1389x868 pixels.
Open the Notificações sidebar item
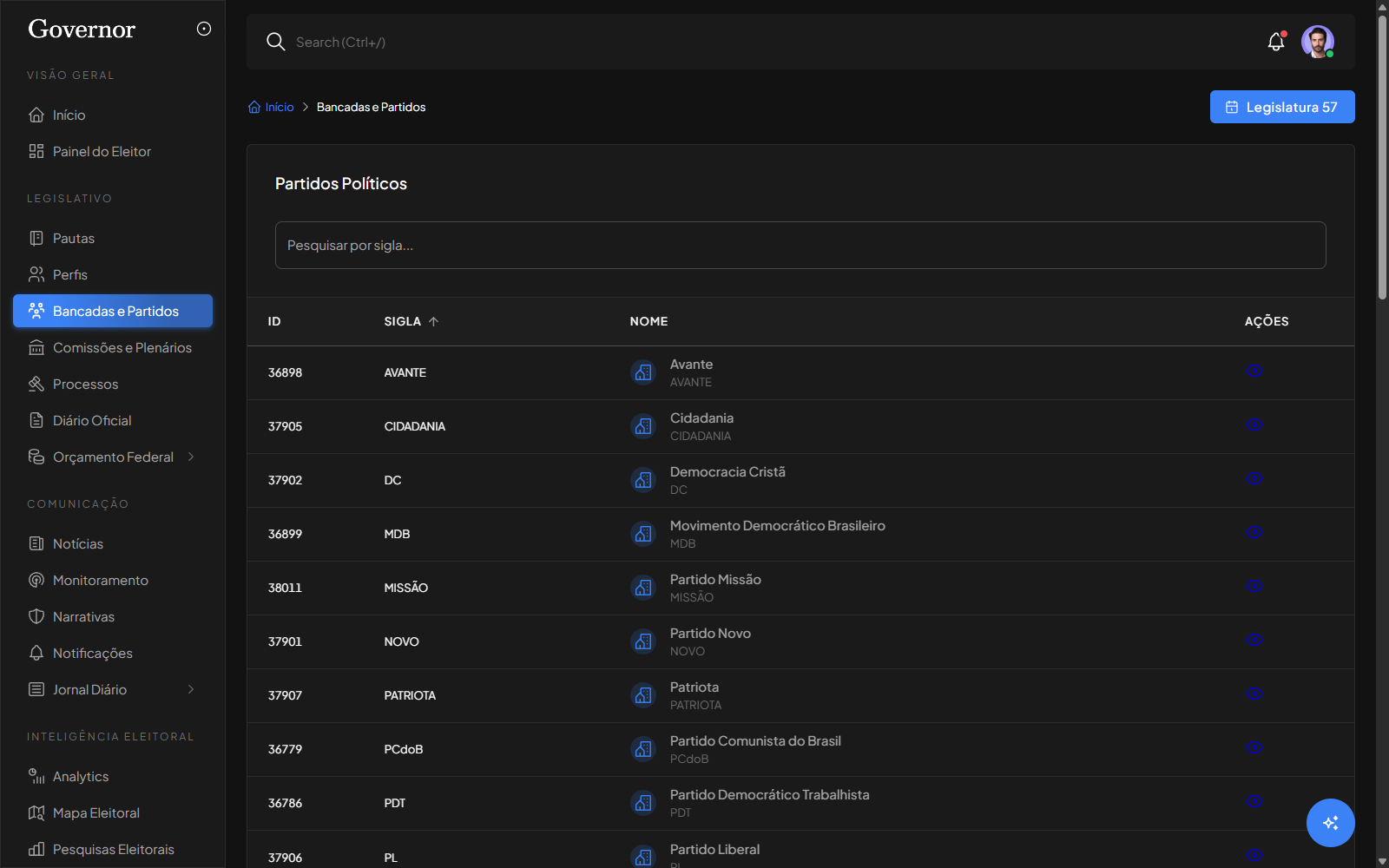pyautogui.click(x=113, y=653)
